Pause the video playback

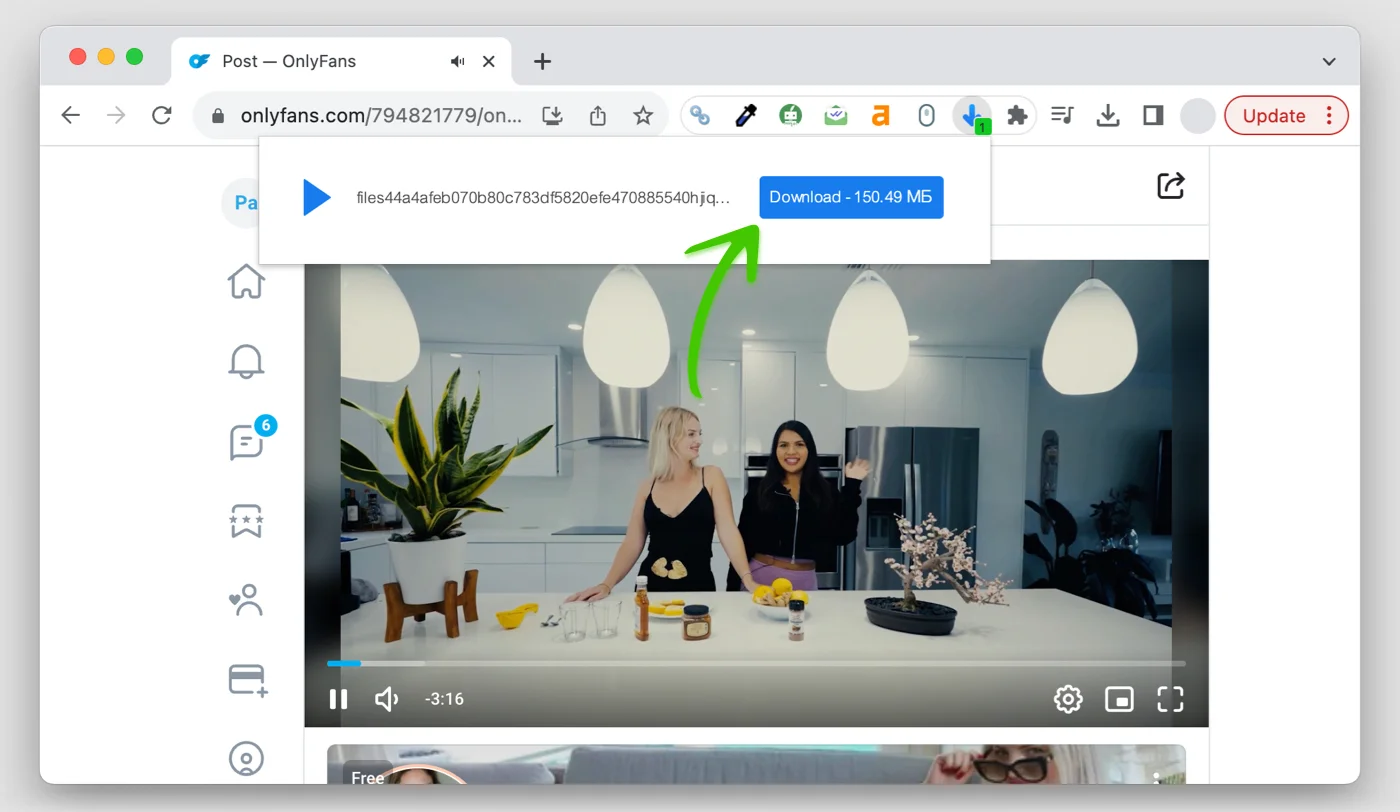pos(339,699)
